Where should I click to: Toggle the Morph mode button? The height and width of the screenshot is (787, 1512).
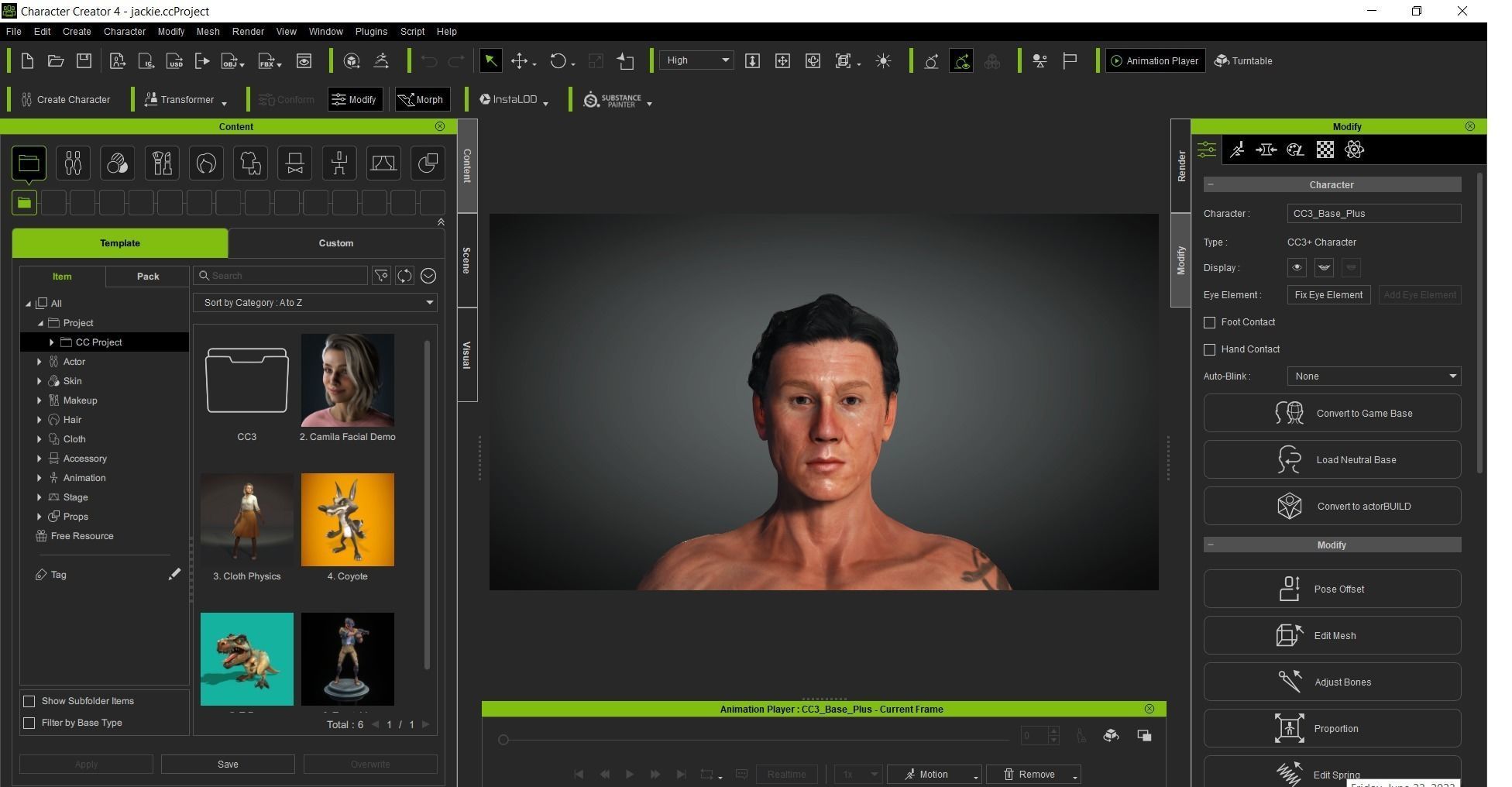pos(422,100)
